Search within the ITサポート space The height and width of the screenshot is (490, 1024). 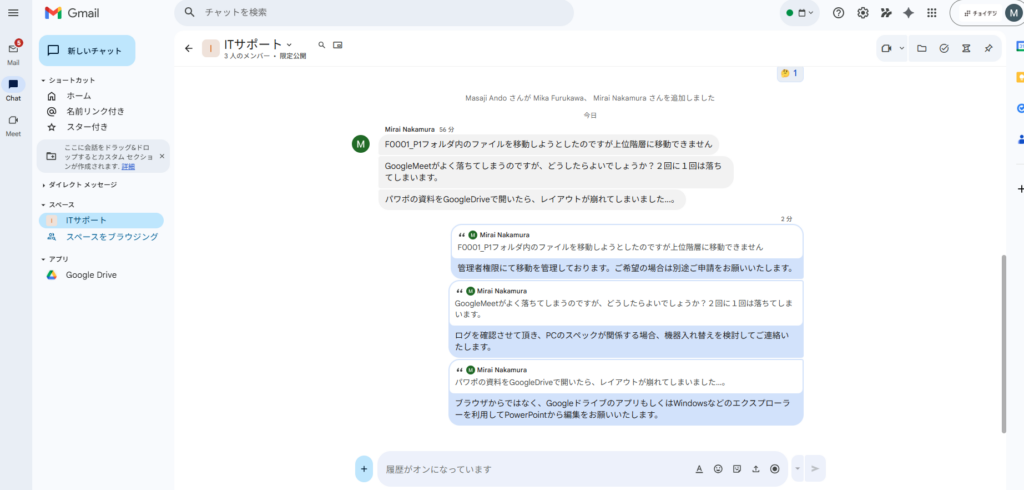(321, 45)
